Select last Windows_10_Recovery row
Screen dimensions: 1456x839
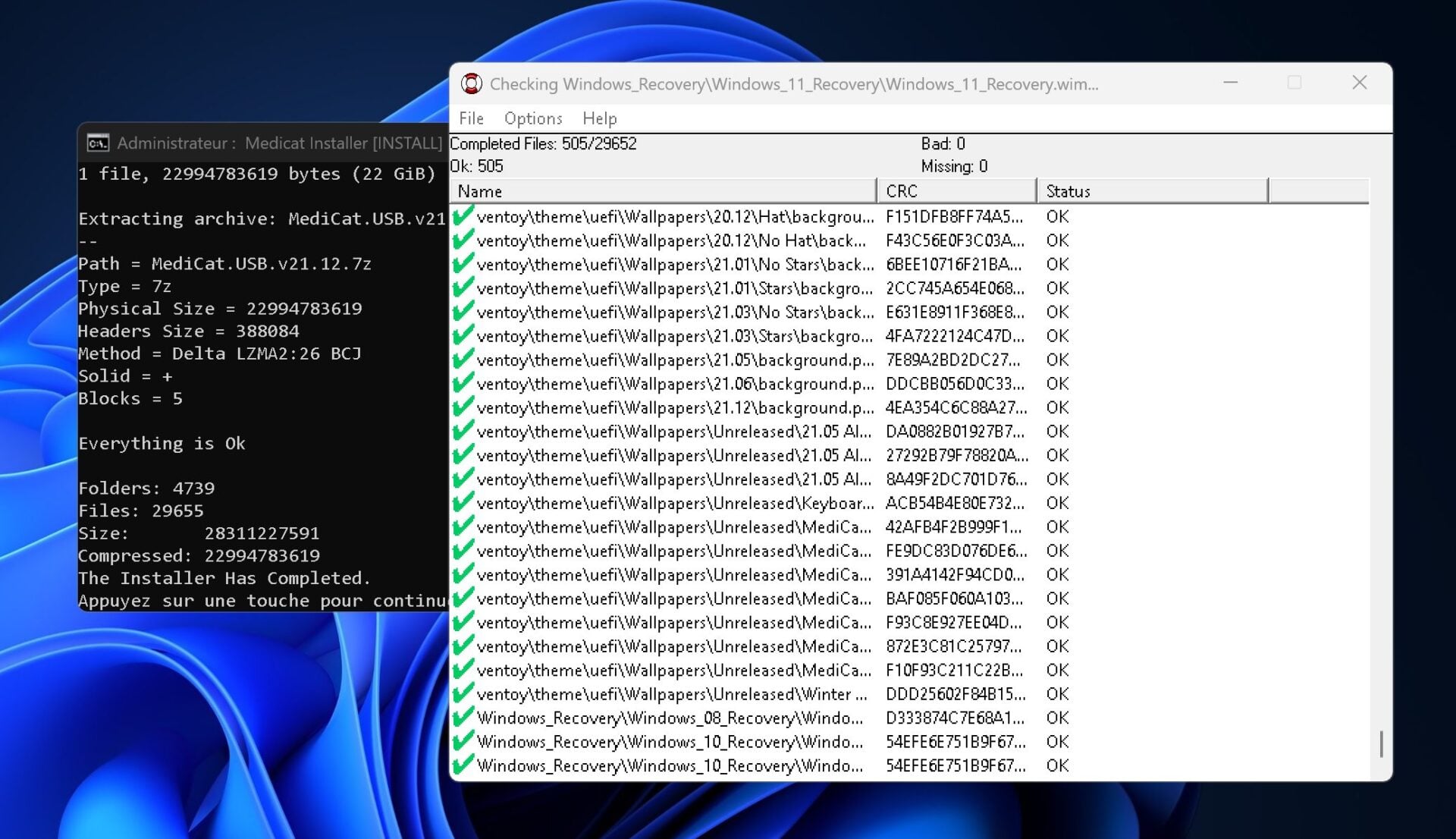coord(670,766)
